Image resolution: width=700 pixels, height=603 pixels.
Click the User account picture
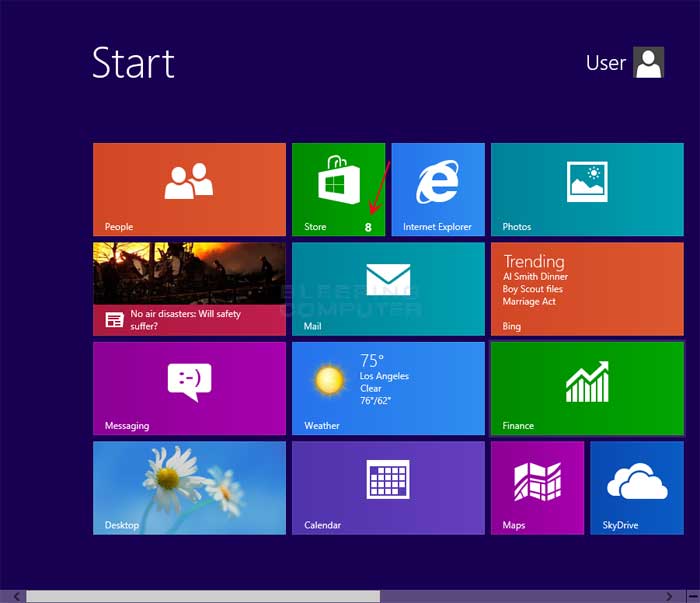pyautogui.click(x=648, y=62)
